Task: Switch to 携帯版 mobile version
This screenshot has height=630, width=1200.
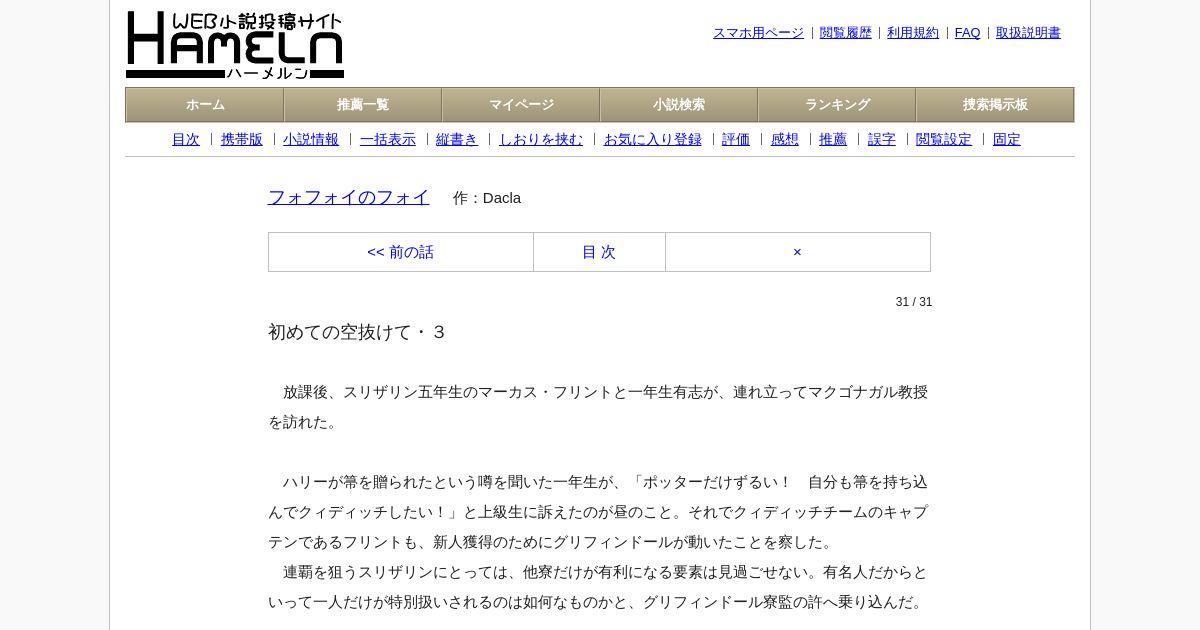Action: click(x=242, y=140)
